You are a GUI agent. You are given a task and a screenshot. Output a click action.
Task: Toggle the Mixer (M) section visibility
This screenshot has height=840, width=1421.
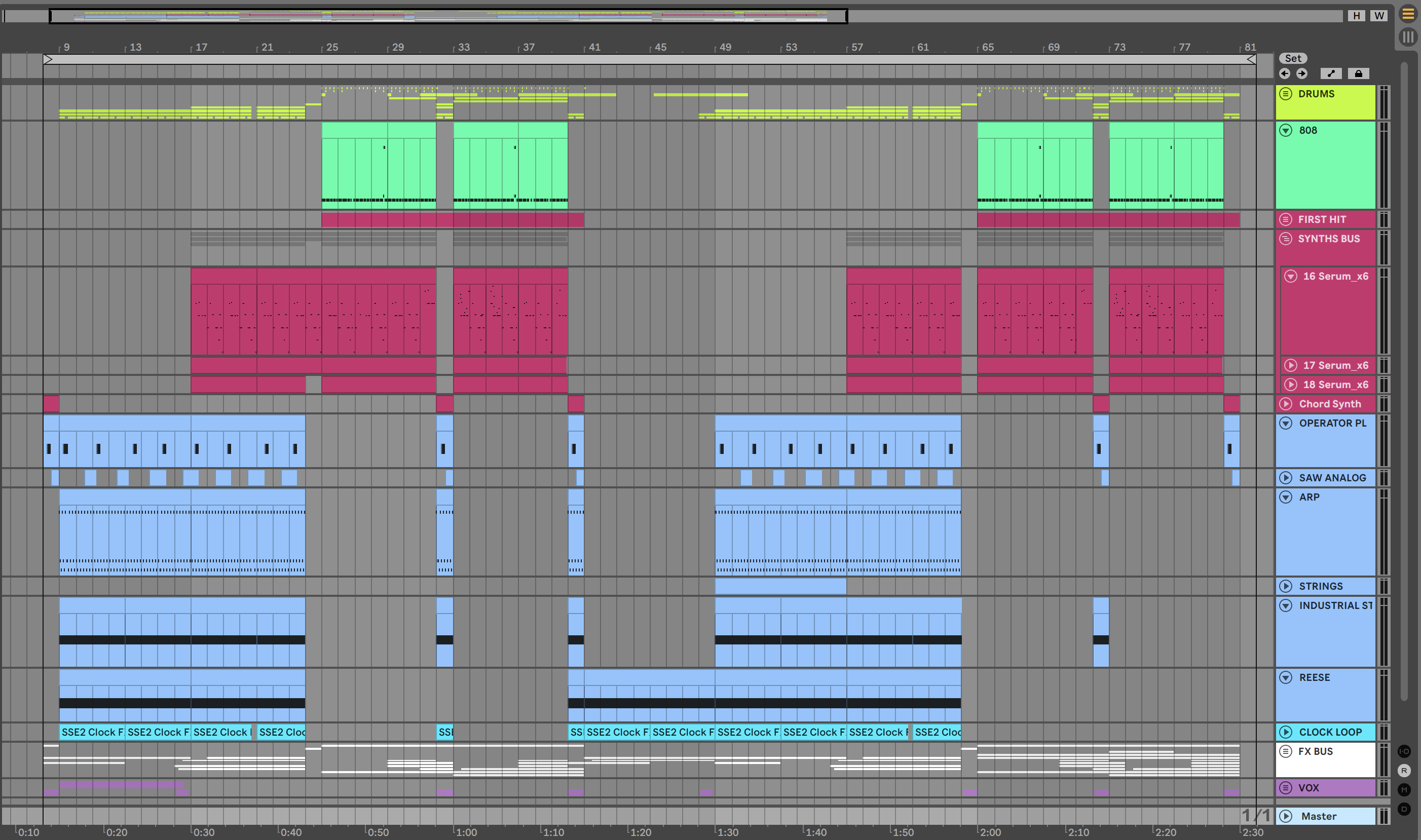click(1404, 790)
